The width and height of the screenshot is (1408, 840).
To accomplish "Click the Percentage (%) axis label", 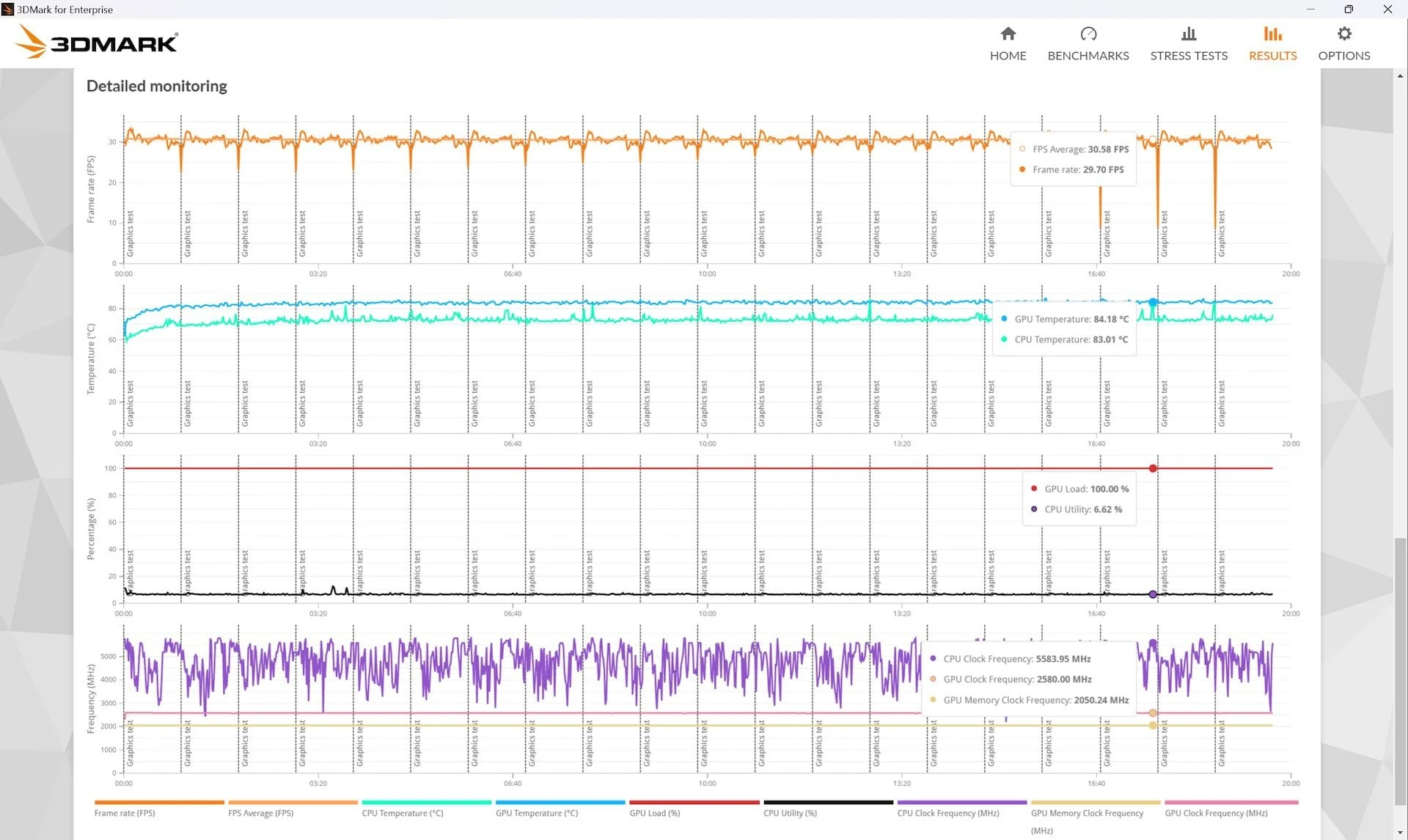I will pos(91,529).
